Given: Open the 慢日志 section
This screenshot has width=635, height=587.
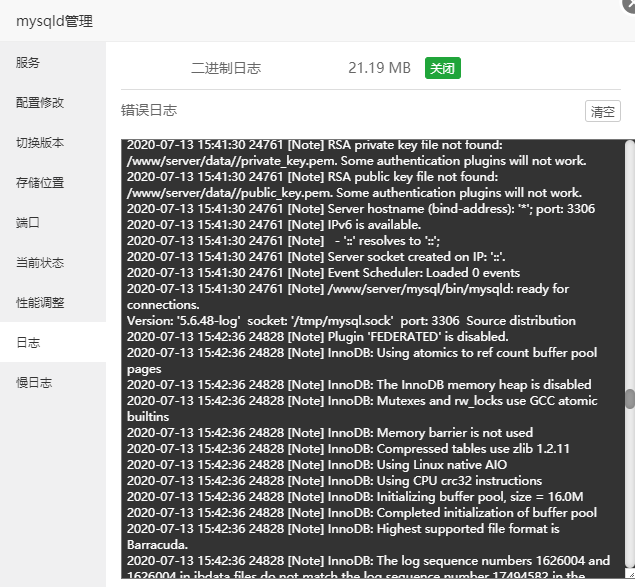Looking at the screenshot, I should pyautogui.click(x=53, y=382).
